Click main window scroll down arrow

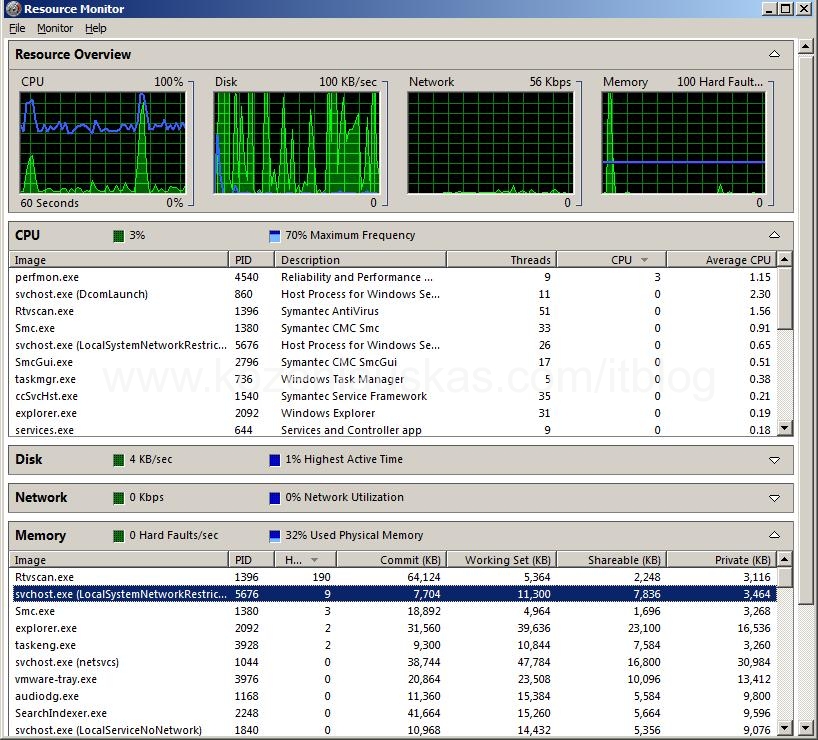point(805,727)
